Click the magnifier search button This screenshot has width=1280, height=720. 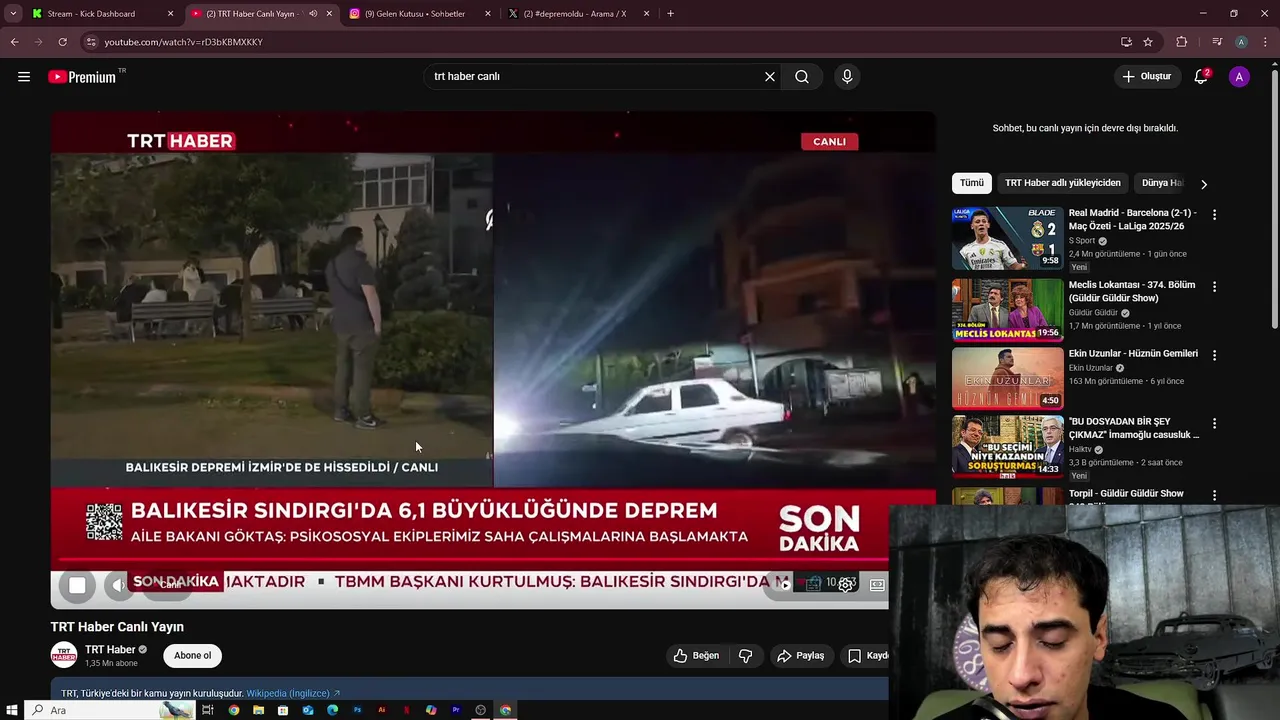click(802, 77)
